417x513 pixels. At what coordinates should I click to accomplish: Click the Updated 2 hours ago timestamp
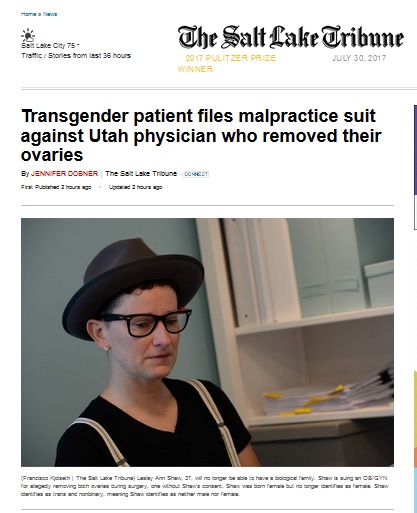point(135,187)
